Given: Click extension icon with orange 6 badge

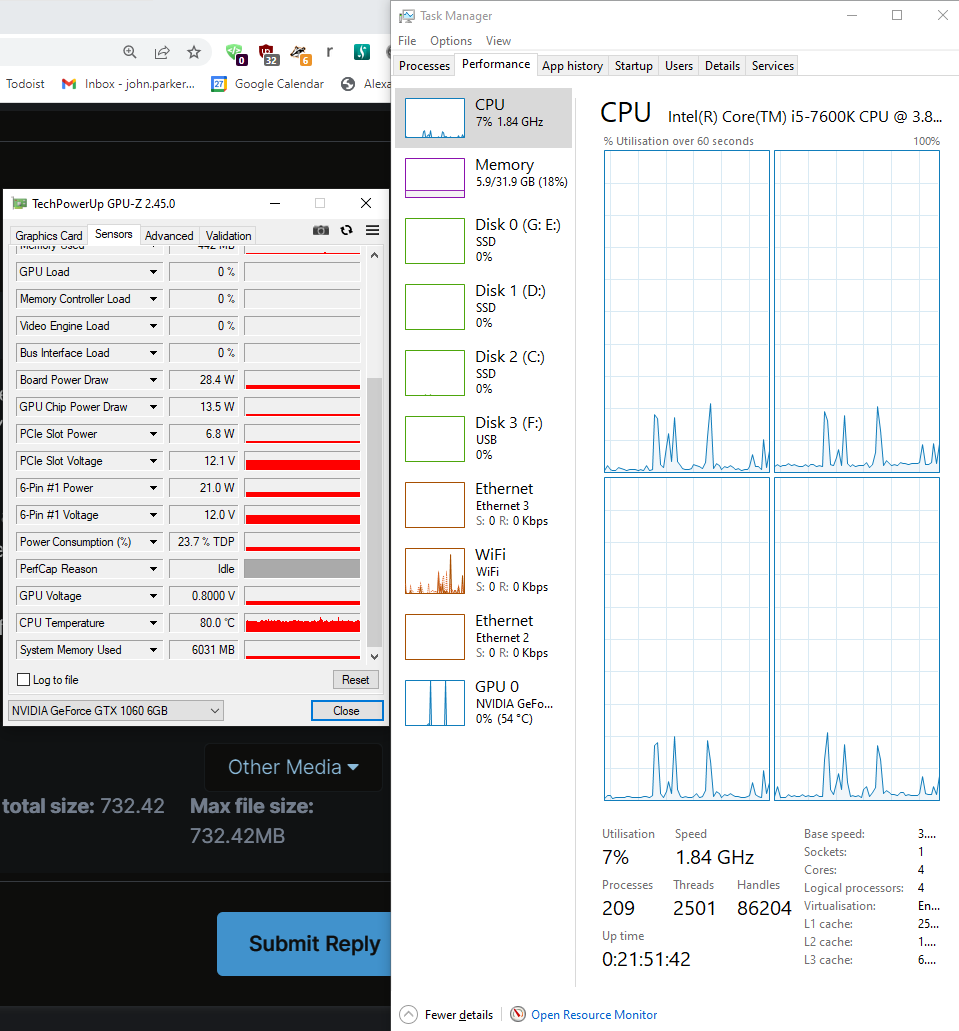Looking at the screenshot, I should [x=301, y=54].
